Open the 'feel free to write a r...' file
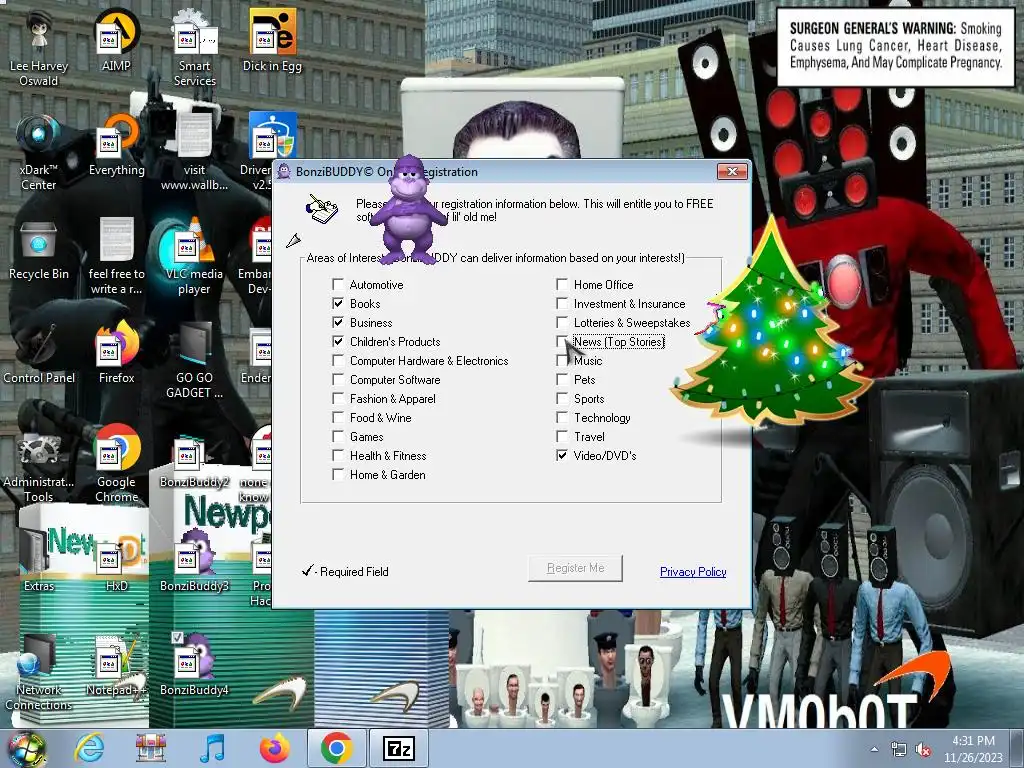This screenshot has width=1024, height=768. pyautogui.click(x=116, y=256)
